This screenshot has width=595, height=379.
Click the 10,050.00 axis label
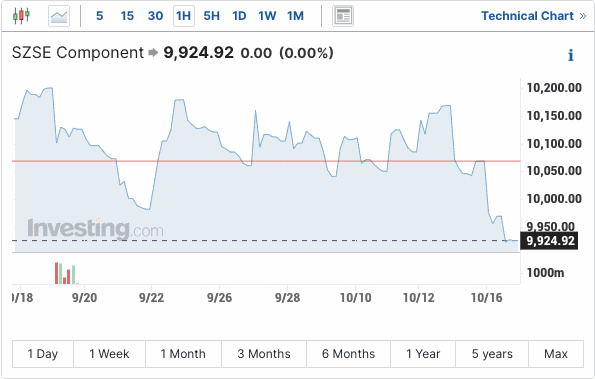[554, 171]
